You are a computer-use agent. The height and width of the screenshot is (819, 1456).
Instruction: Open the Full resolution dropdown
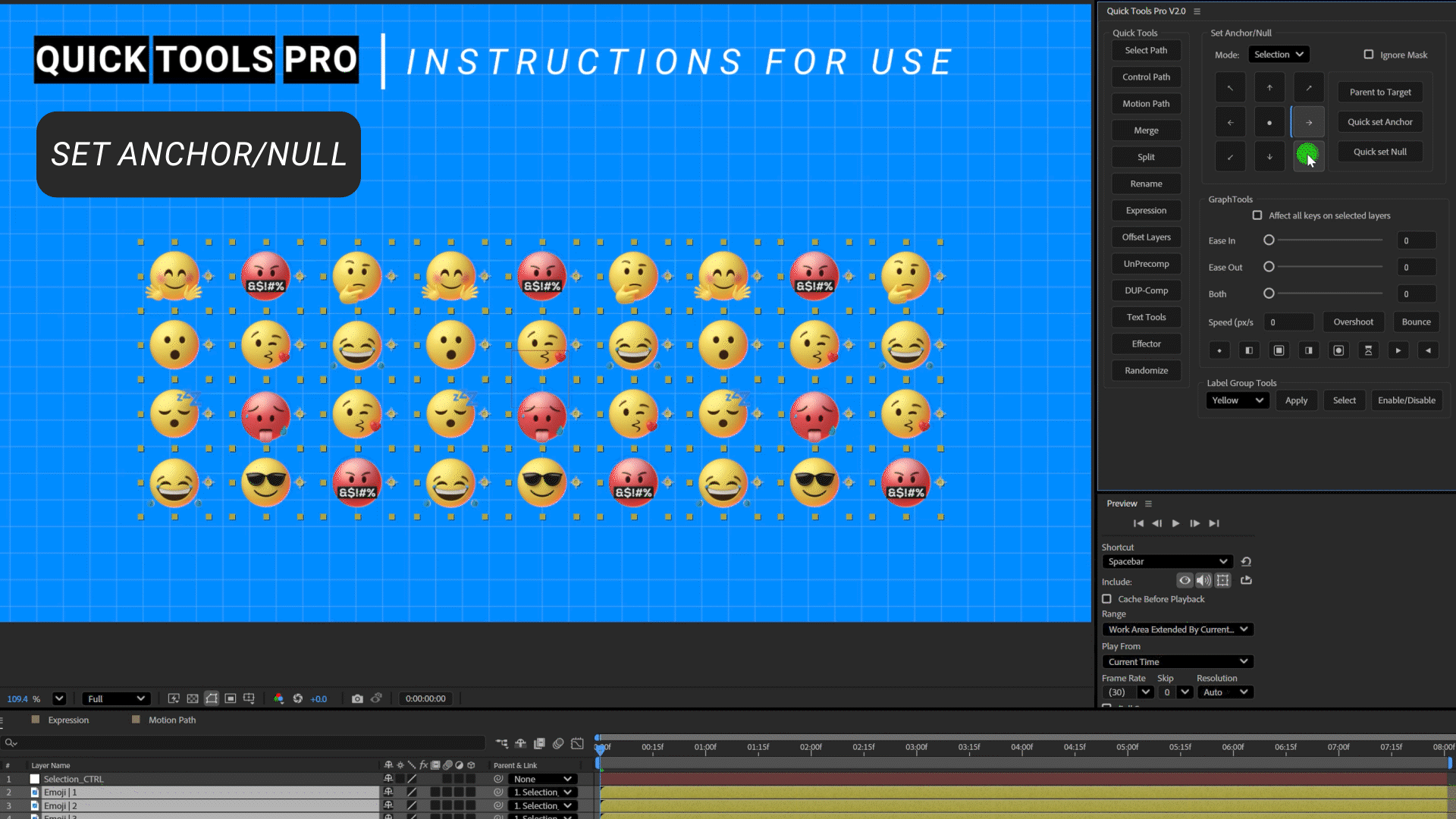click(x=115, y=698)
